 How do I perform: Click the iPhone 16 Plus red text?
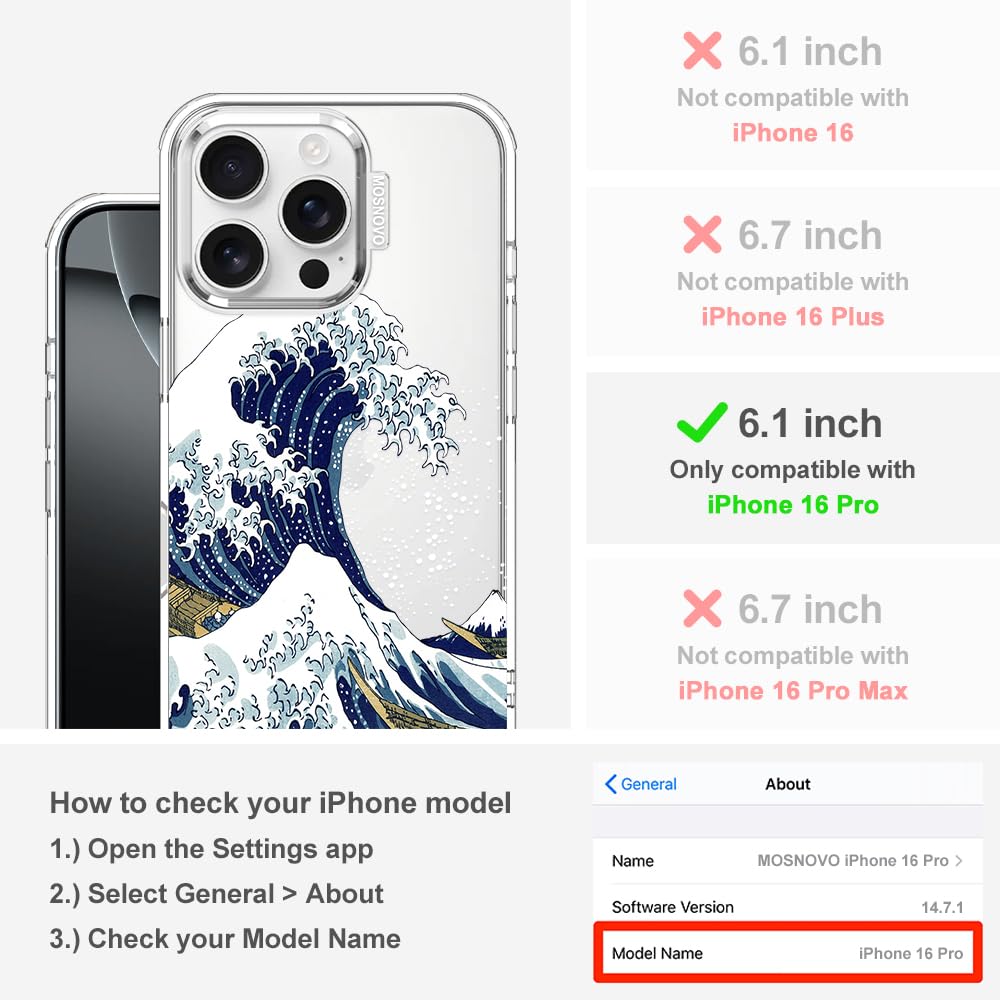click(793, 316)
